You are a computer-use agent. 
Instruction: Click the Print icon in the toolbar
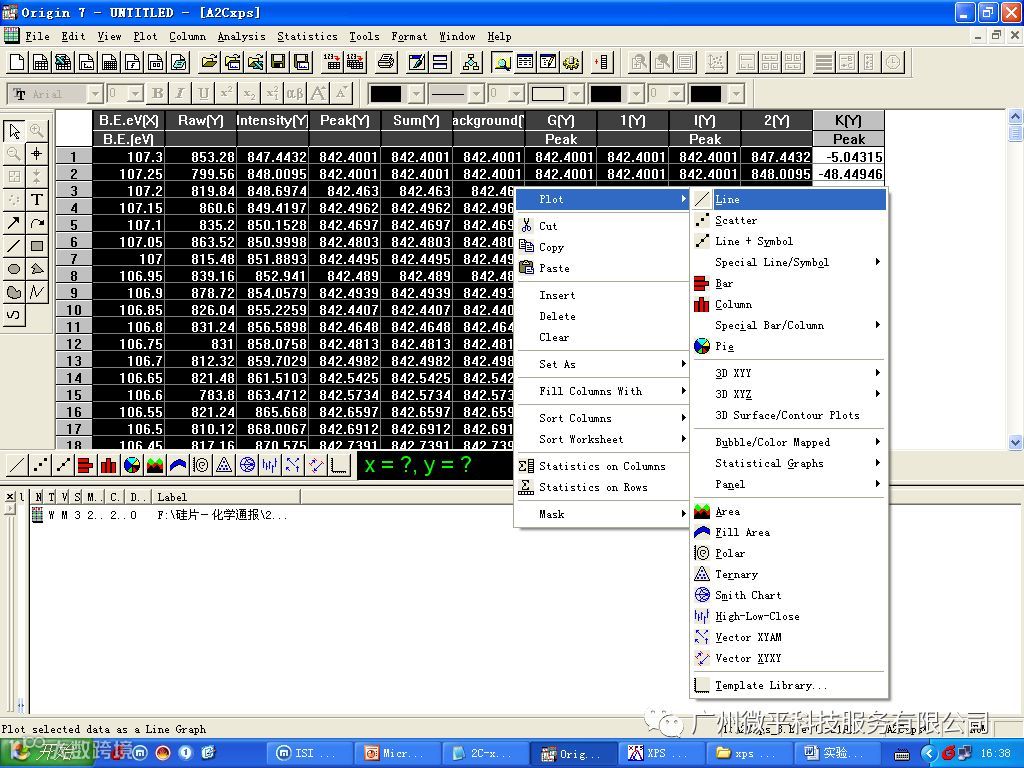coord(386,62)
